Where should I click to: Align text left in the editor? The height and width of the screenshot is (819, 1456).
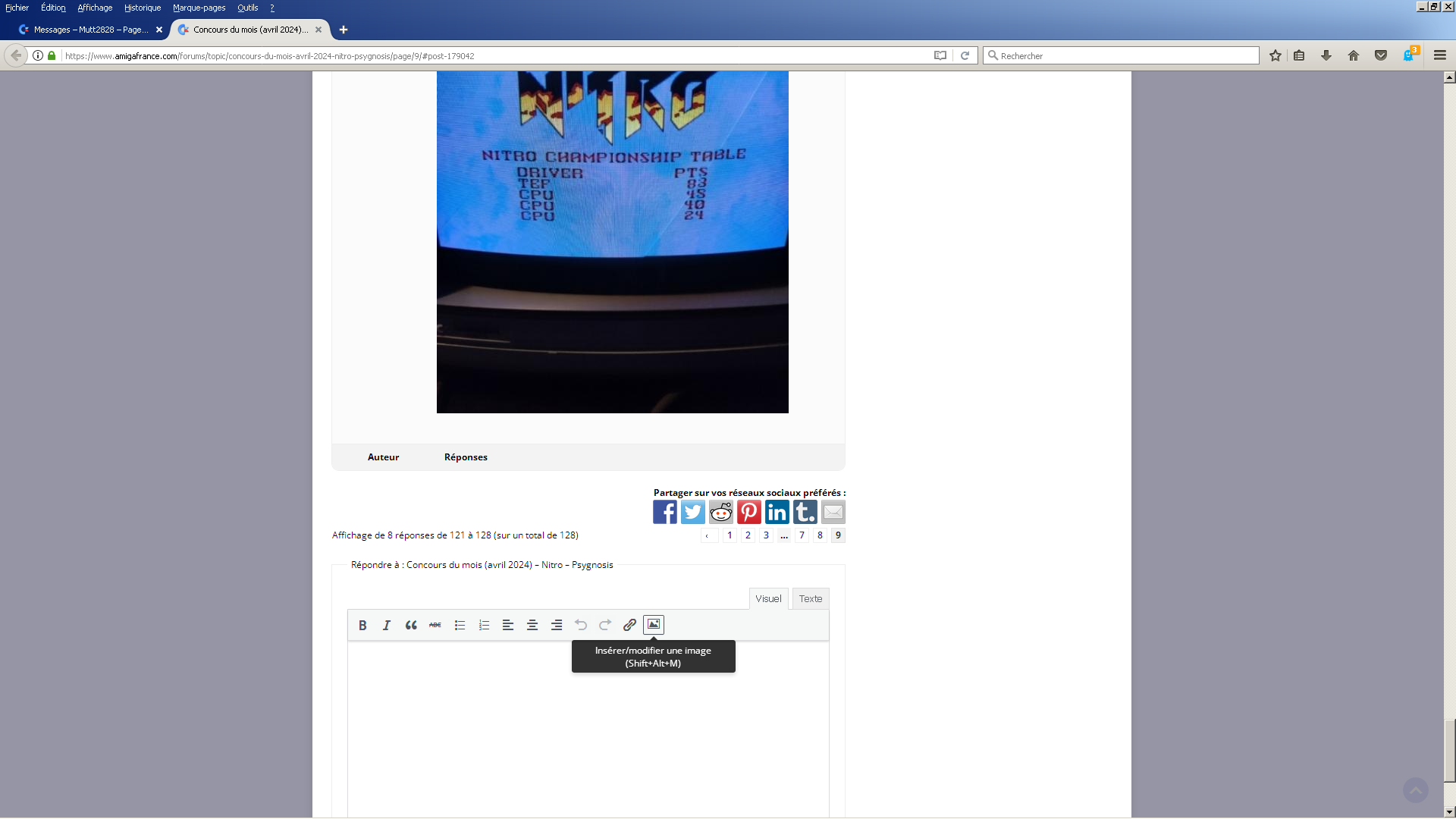pos(508,625)
